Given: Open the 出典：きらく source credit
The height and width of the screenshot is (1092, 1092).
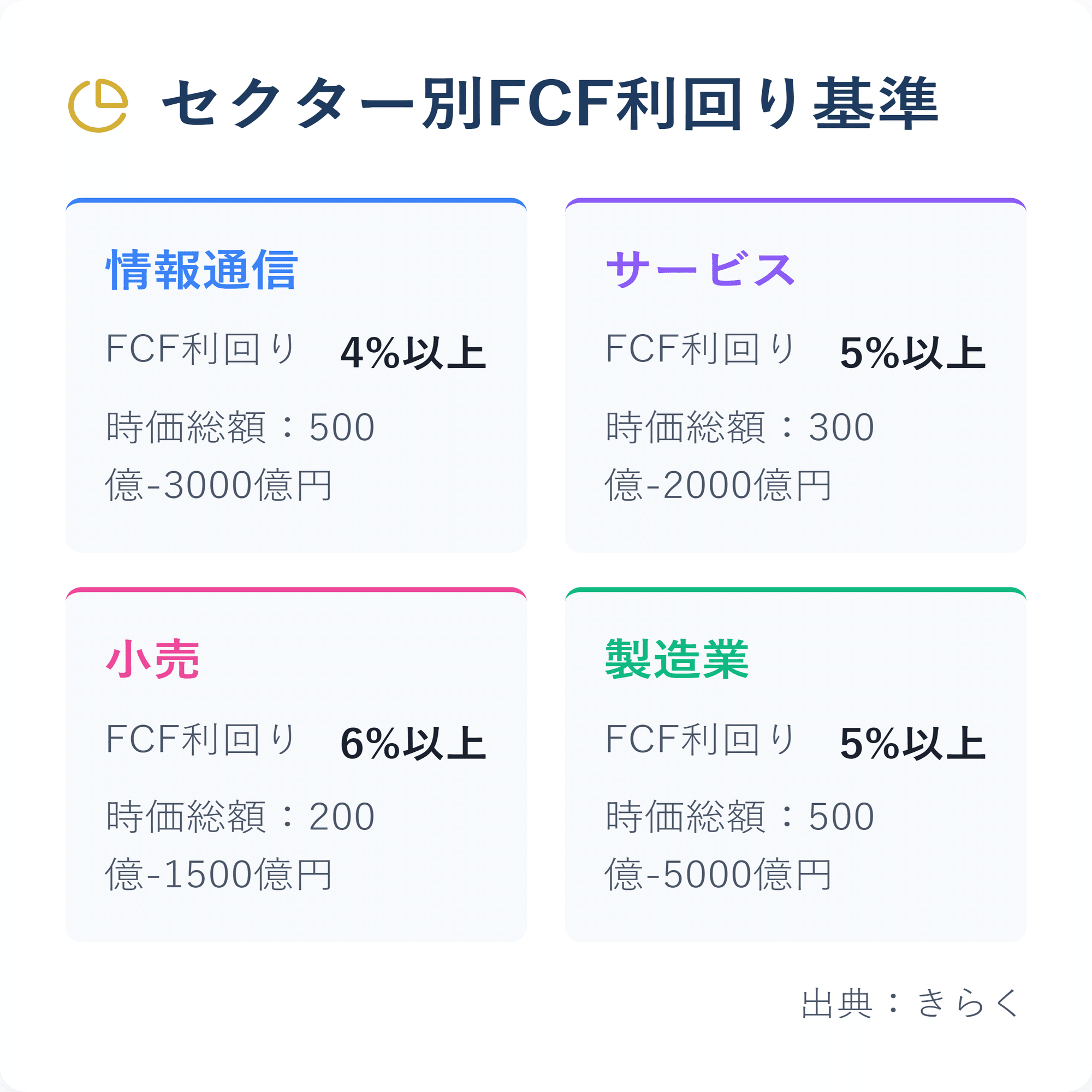Looking at the screenshot, I should click(x=910, y=1002).
